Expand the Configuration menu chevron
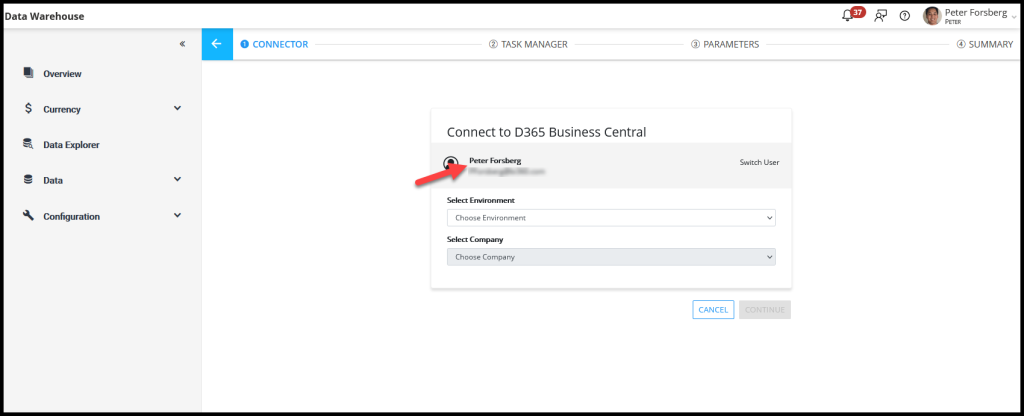 (177, 215)
